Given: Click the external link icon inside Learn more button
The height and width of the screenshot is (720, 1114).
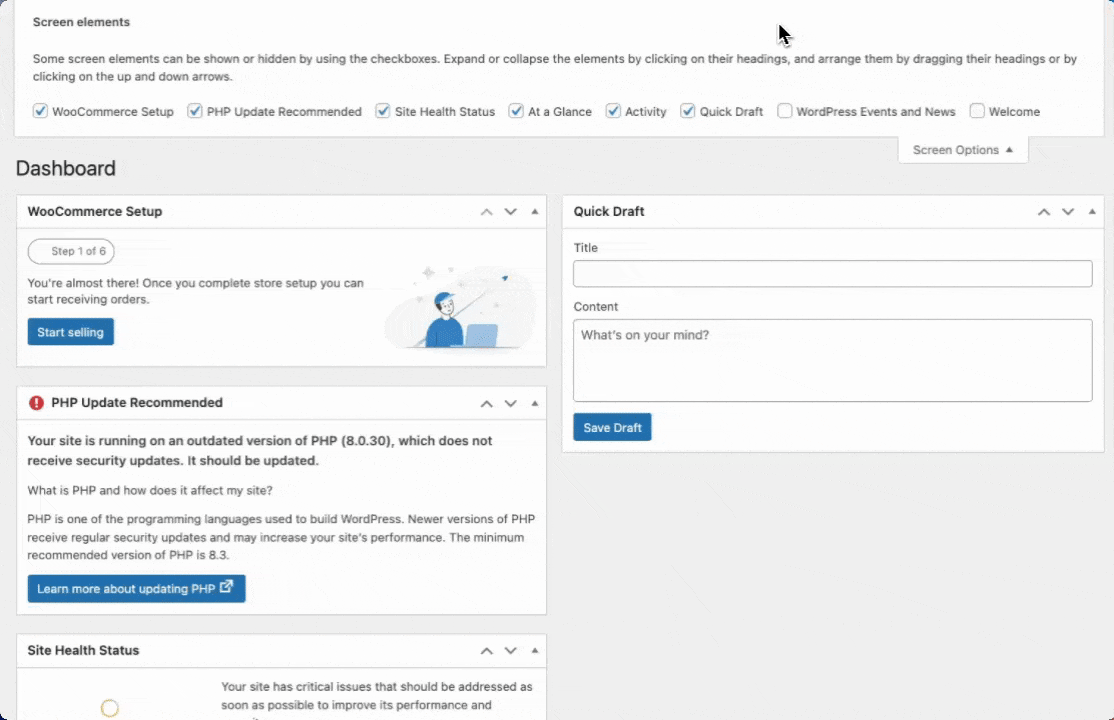Looking at the screenshot, I should click(x=226, y=588).
